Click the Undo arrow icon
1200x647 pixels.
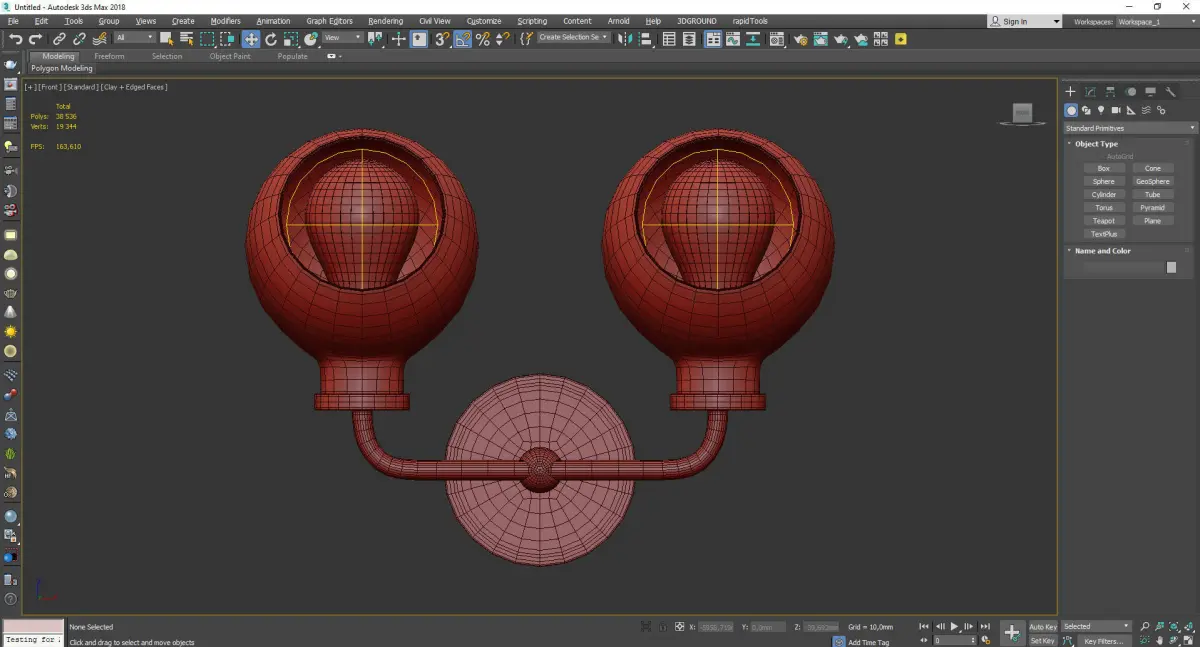[16, 39]
